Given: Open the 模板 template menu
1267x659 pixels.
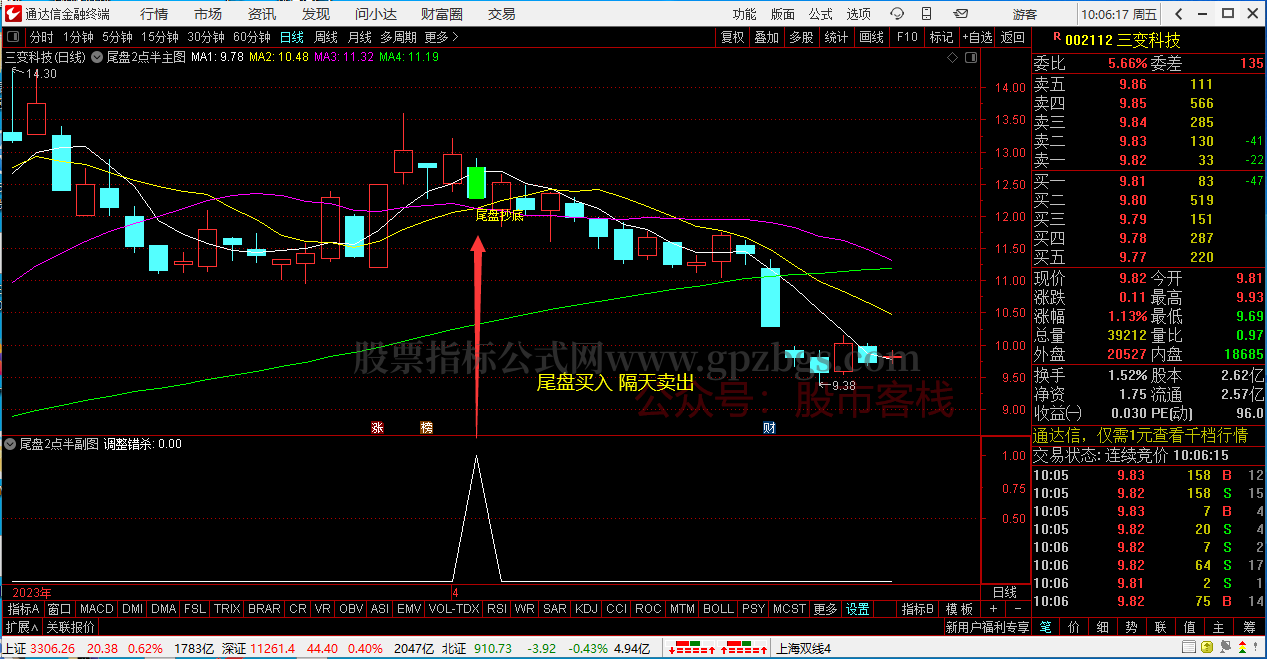Looking at the screenshot, I should point(959,609).
